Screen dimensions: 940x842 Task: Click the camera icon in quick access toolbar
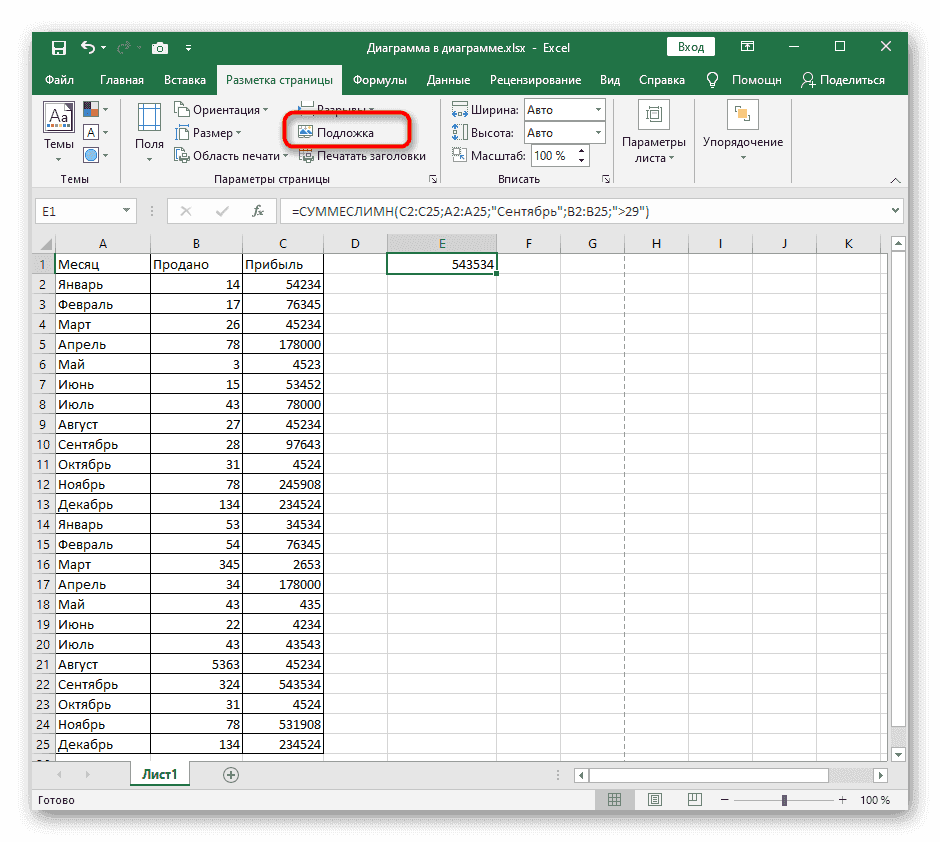click(x=159, y=47)
